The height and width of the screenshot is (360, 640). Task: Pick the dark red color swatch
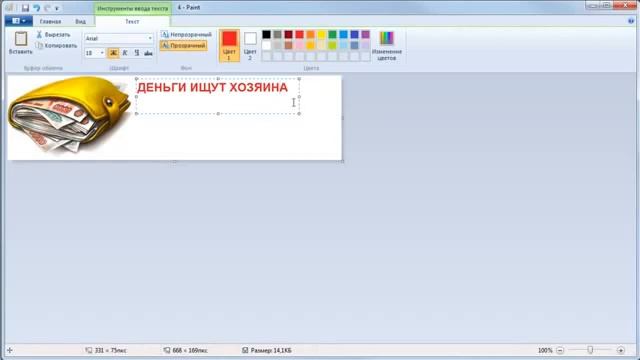click(x=289, y=34)
